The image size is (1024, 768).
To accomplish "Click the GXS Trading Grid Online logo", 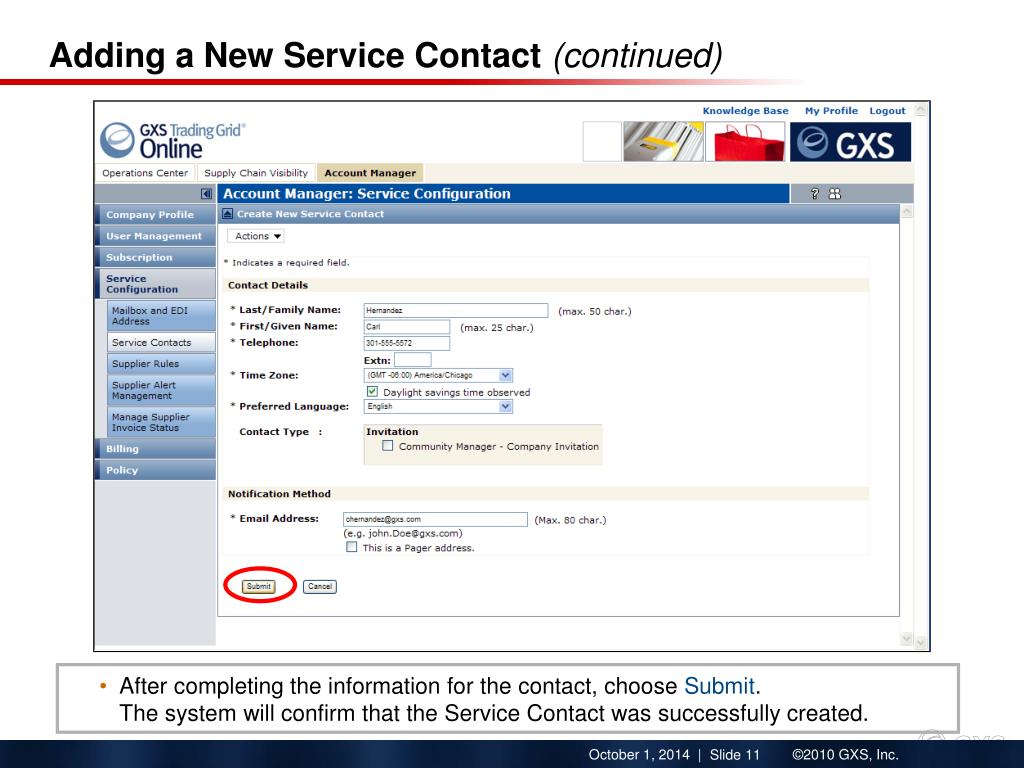I will (x=173, y=140).
